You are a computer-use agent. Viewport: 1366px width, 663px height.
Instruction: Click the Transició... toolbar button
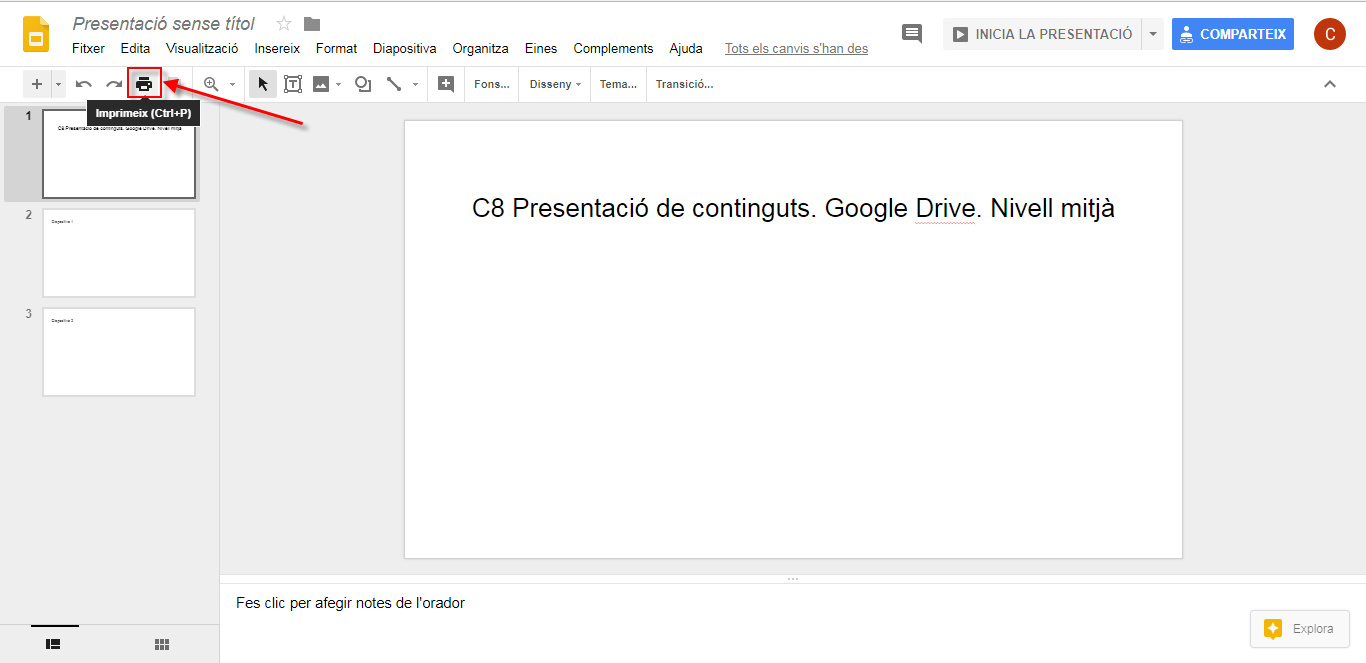click(x=684, y=84)
